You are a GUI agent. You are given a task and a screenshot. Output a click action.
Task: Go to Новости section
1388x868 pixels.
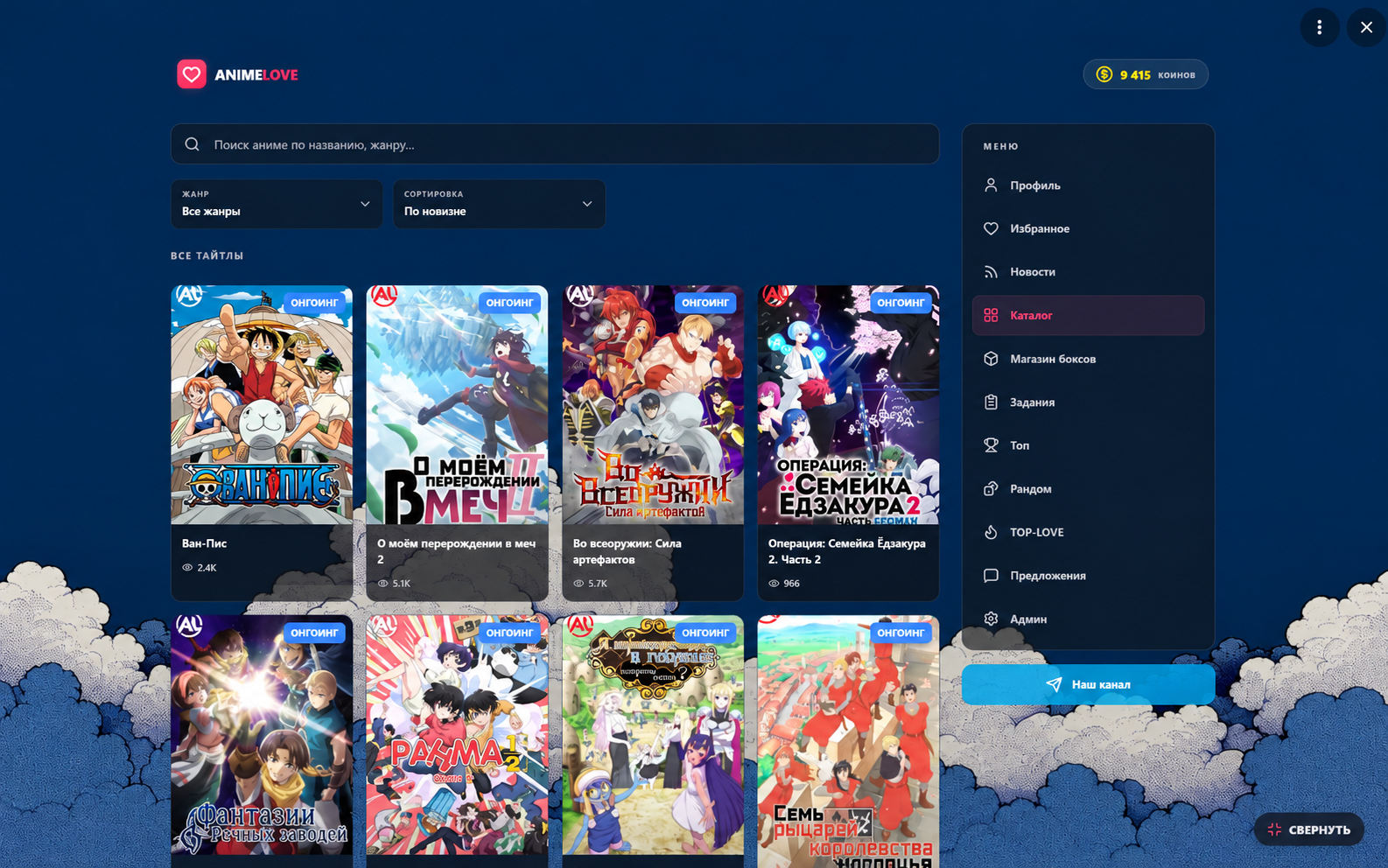1088,272
